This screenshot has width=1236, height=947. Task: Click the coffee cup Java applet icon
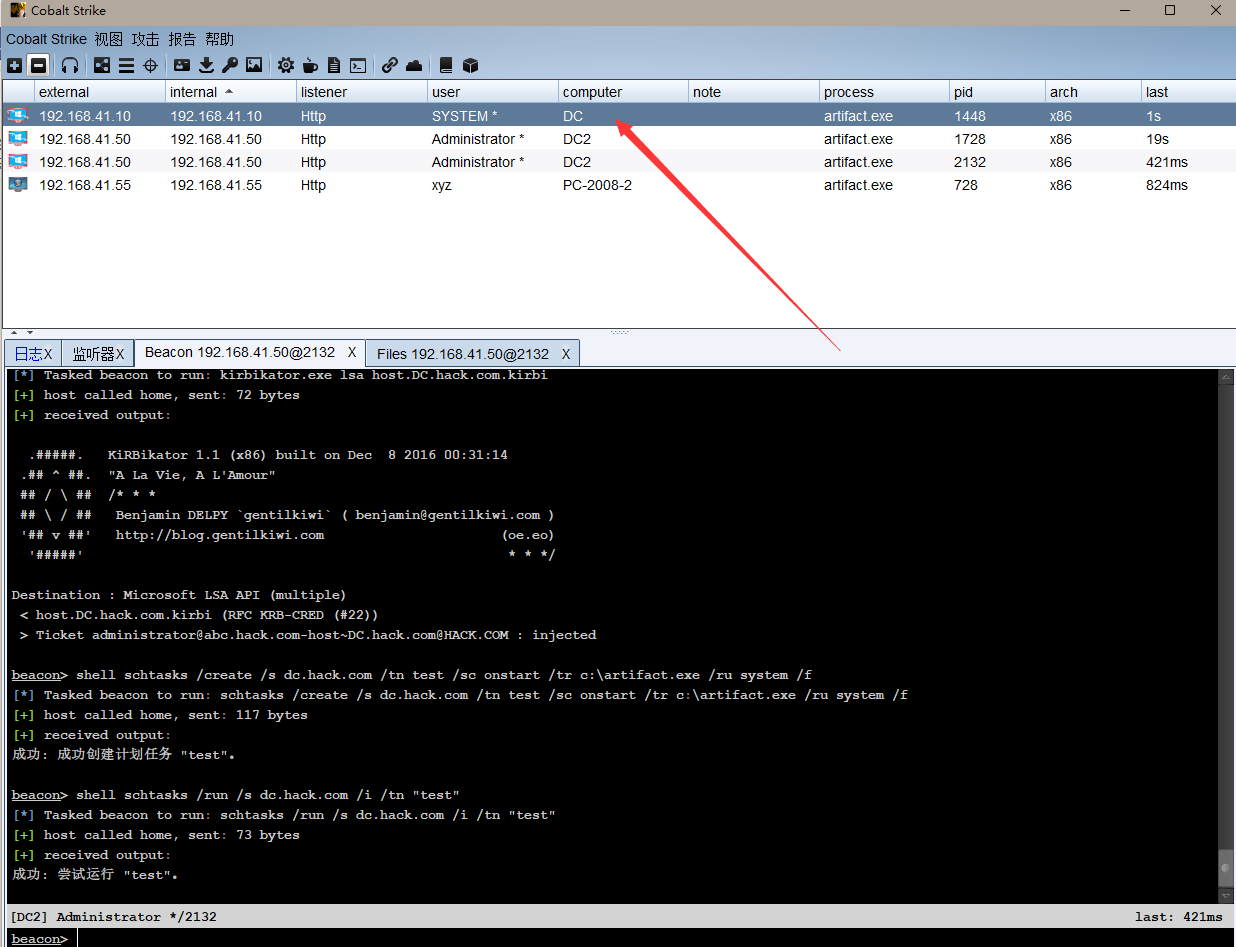[x=310, y=65]
